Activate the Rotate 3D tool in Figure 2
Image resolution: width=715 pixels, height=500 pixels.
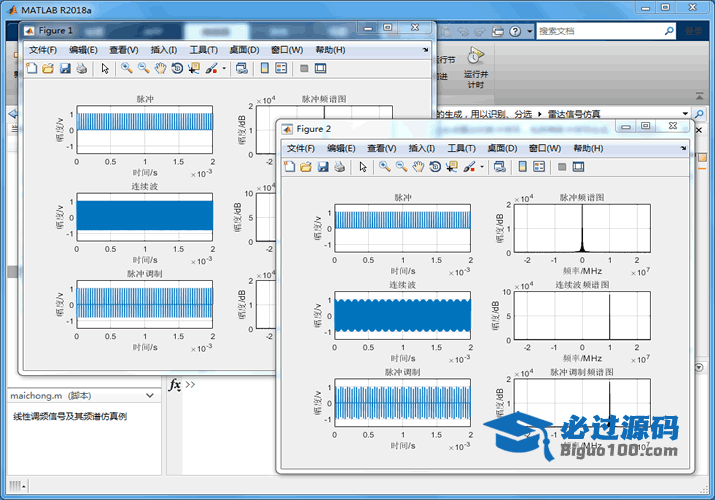(x=435, y=167)
